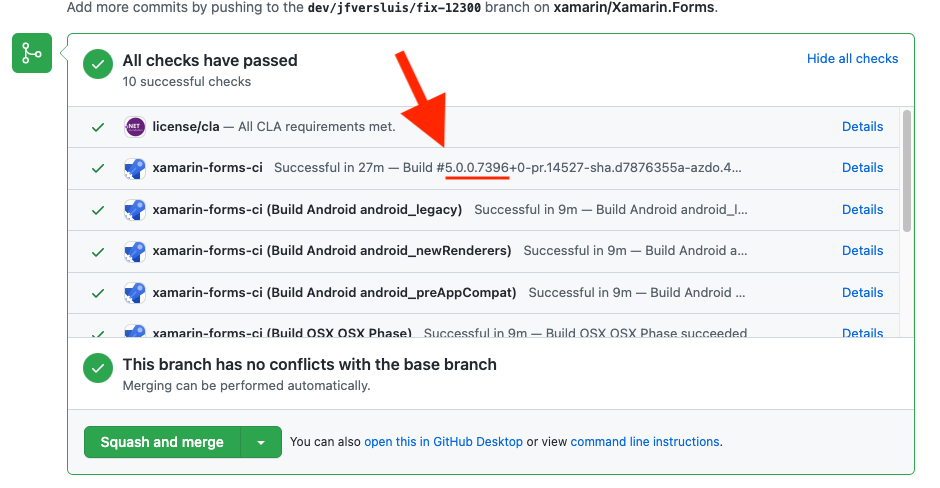Screen dimensions: 940x488
Task: Click green check circle beside no conflicts message
Action: (x=98, y=368)
